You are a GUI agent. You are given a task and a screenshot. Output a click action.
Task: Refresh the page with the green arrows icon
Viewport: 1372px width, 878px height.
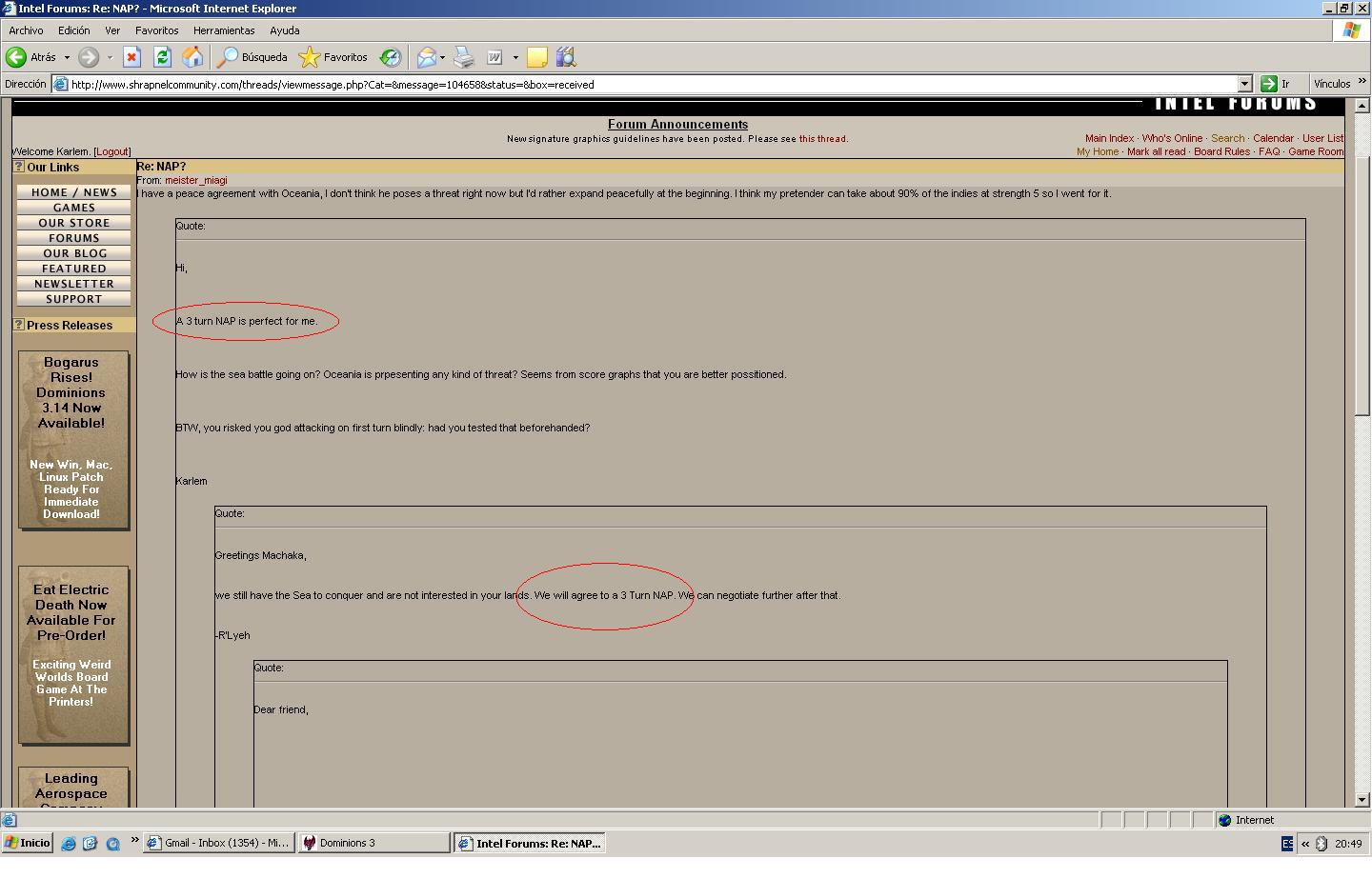[x=162, y=57]
